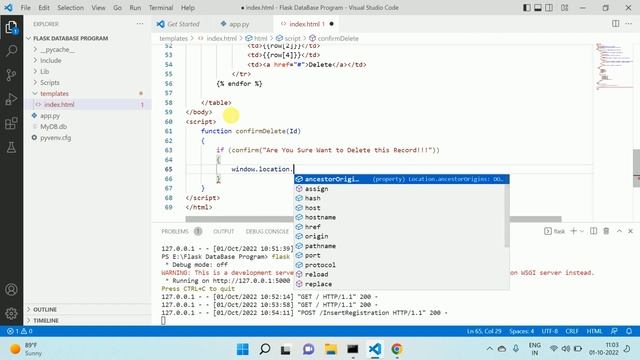Open the Windows Start button on taskbar

242,349
